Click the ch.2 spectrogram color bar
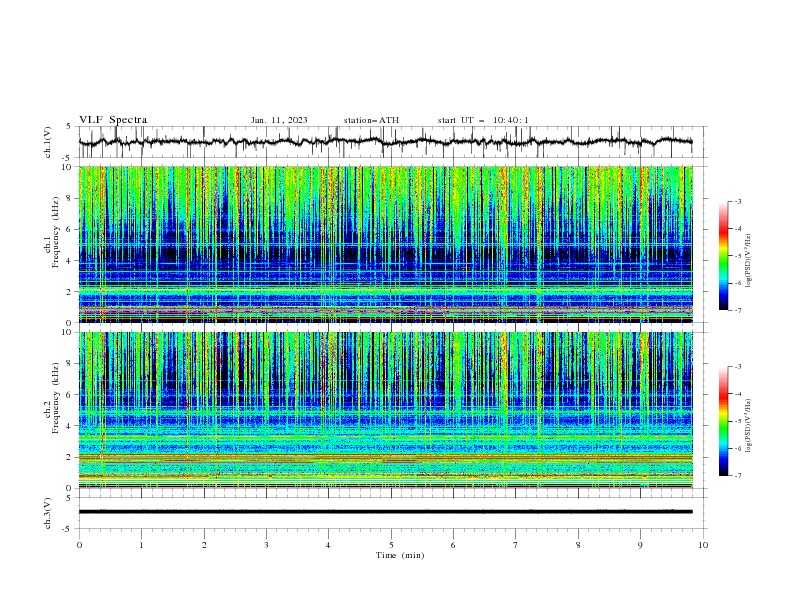The width and height of the screenshot is (792, 612). tap(723, 421)
